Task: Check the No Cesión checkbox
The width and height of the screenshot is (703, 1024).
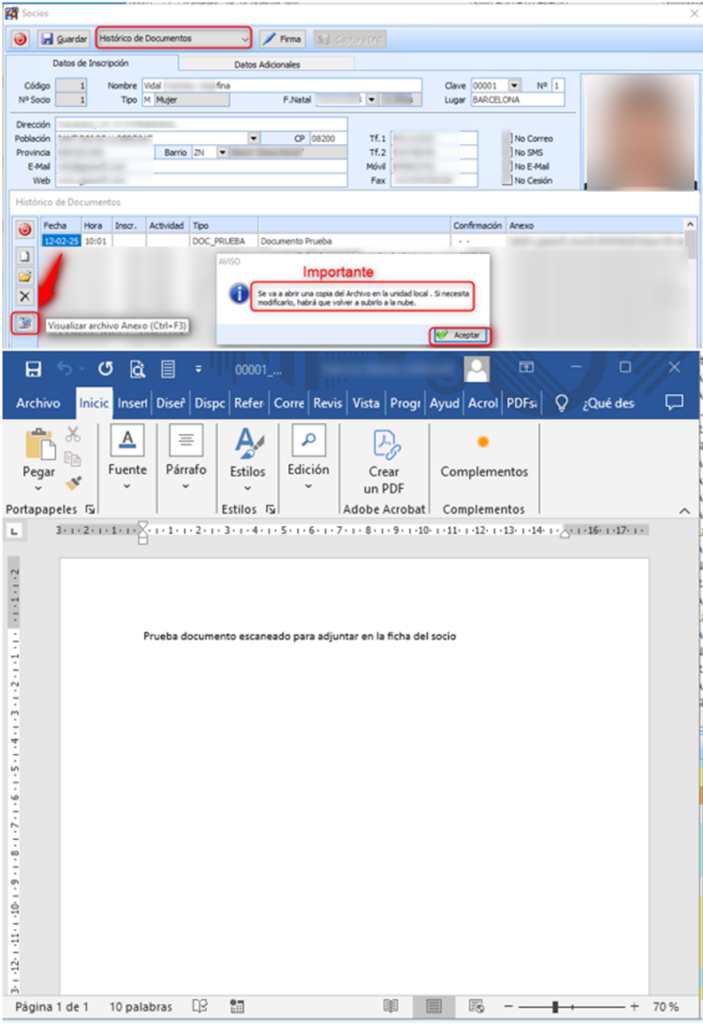Action: pos(509,181)
